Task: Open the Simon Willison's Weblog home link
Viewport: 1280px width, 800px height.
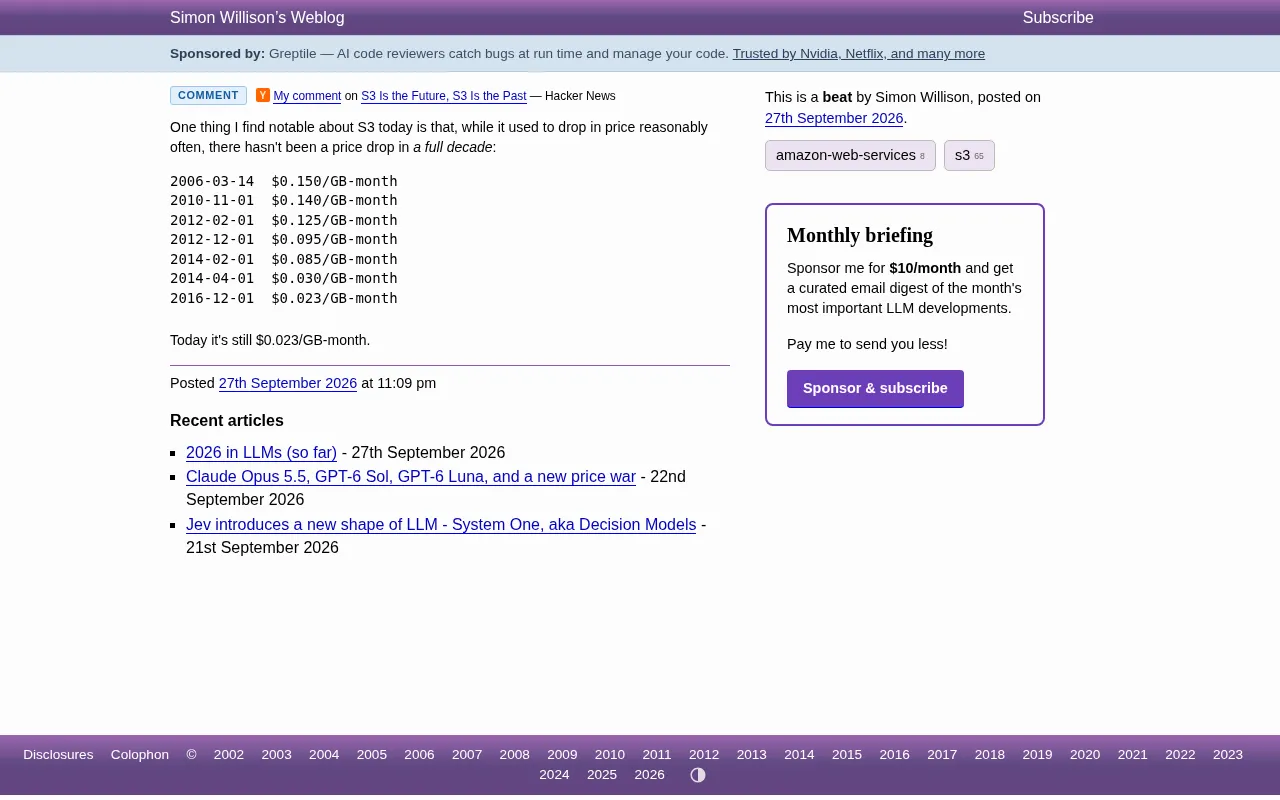Action: coord(257,18)
